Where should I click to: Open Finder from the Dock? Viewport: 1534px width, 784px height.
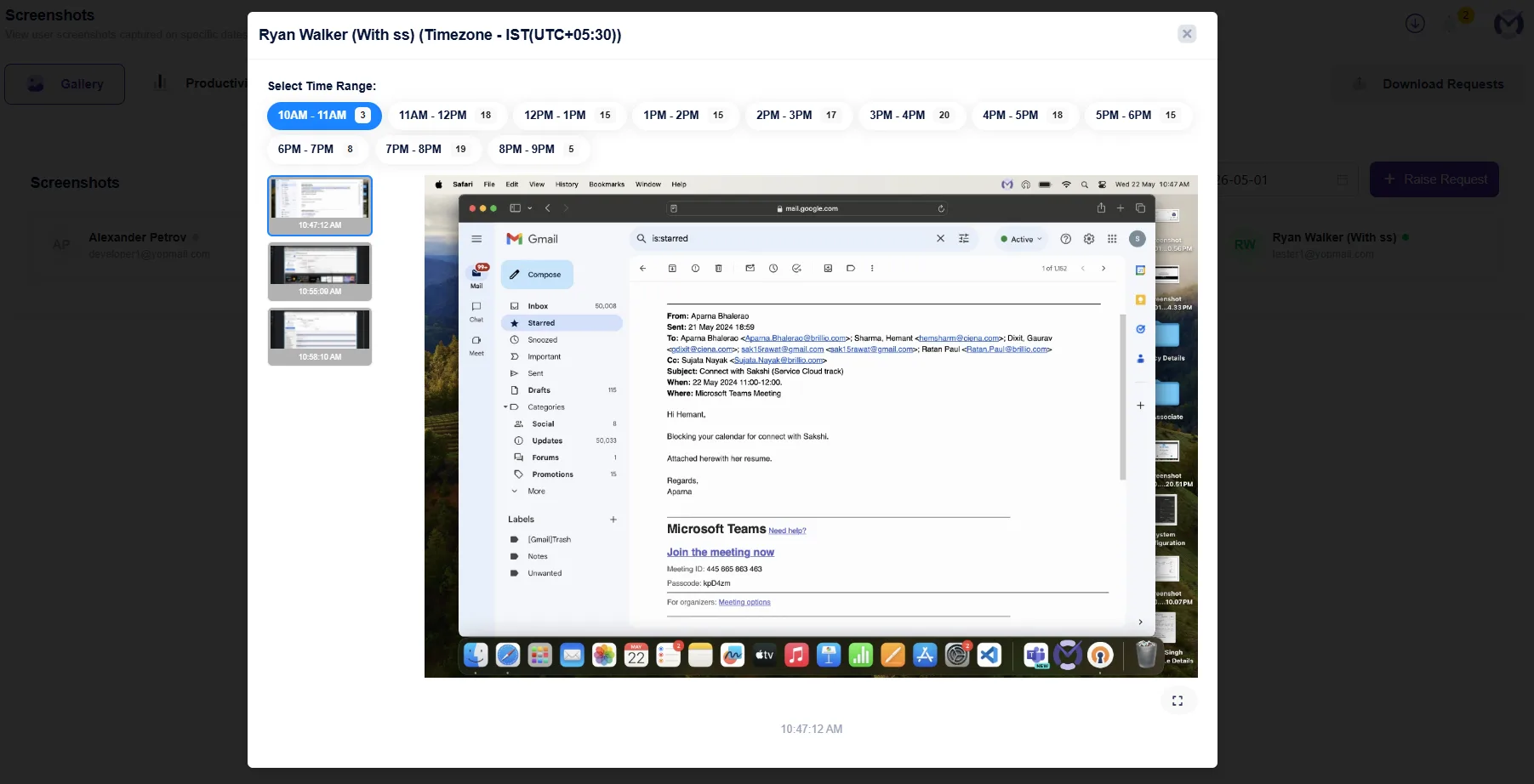tap(476, 655)
